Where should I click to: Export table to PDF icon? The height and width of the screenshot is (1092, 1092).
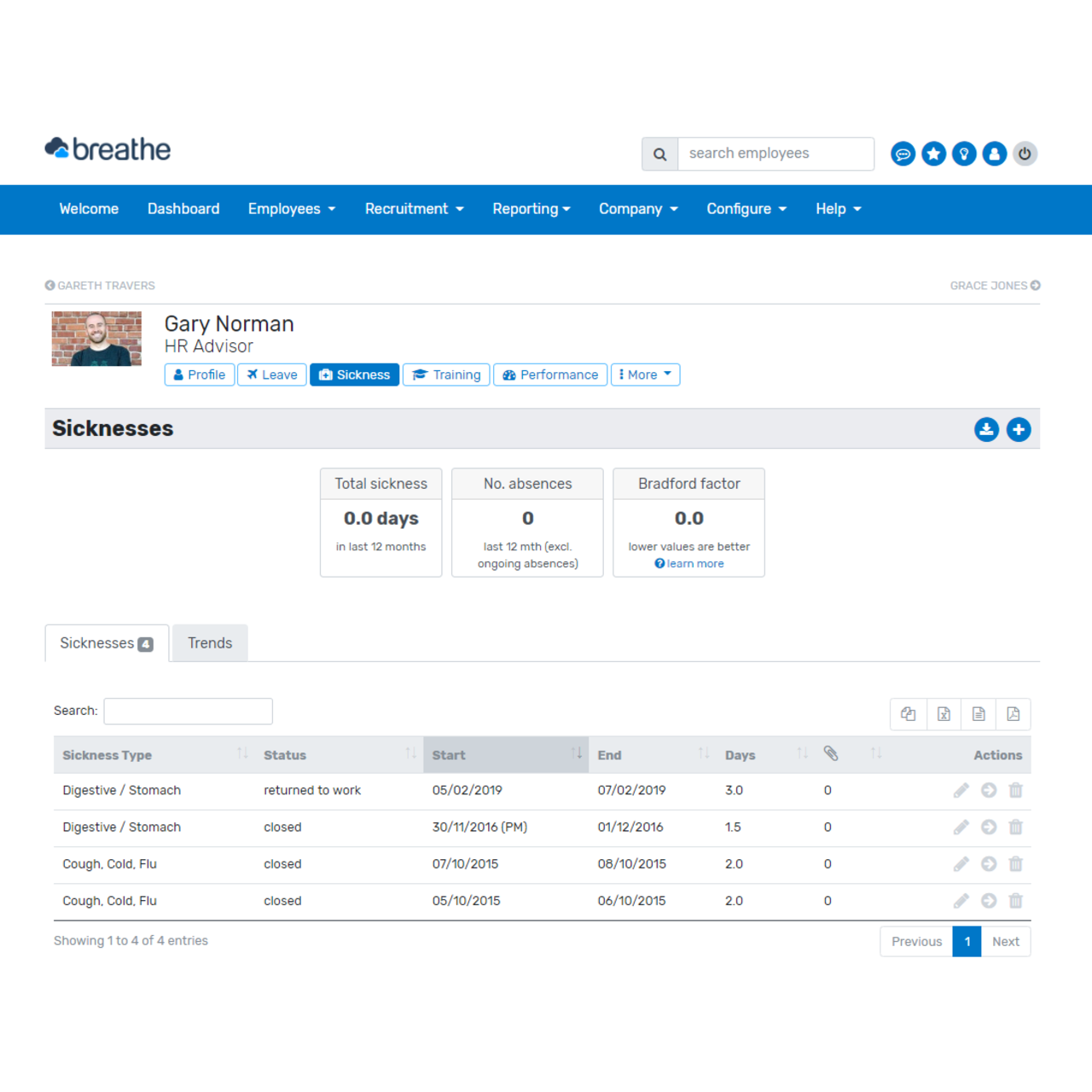pos(1013,714)
